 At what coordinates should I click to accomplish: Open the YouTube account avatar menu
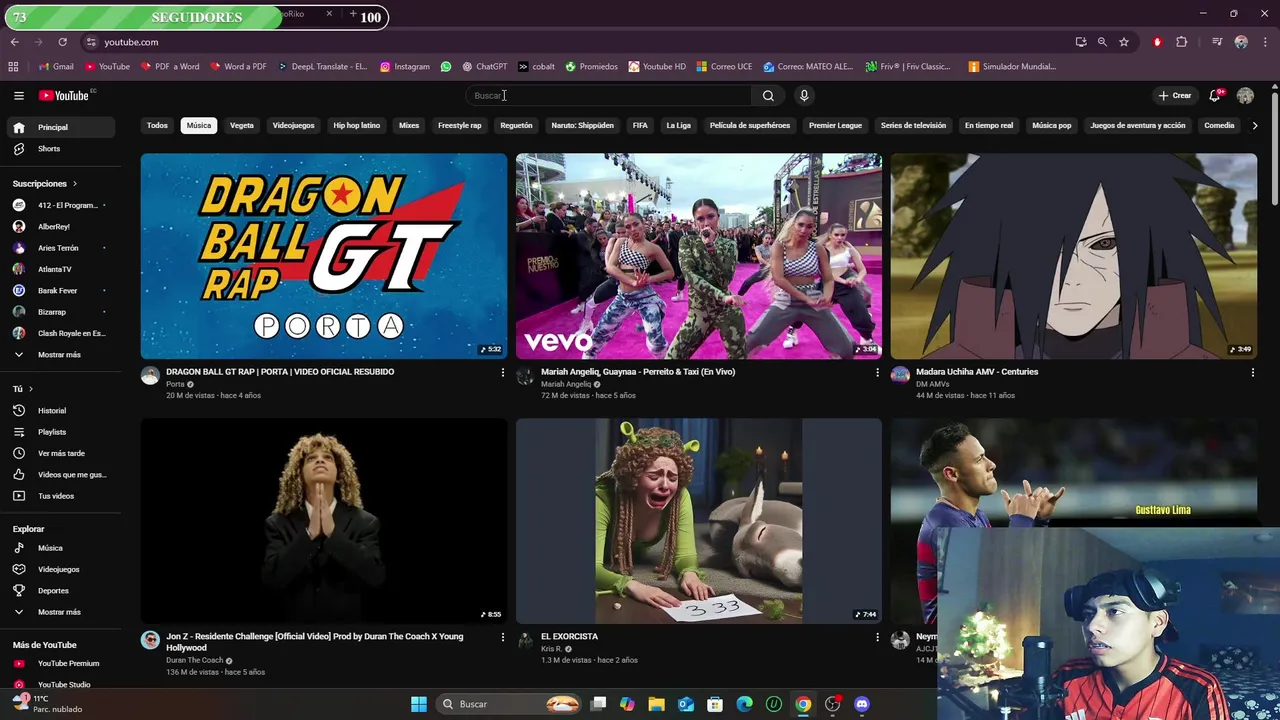(x=1245, y=95)
